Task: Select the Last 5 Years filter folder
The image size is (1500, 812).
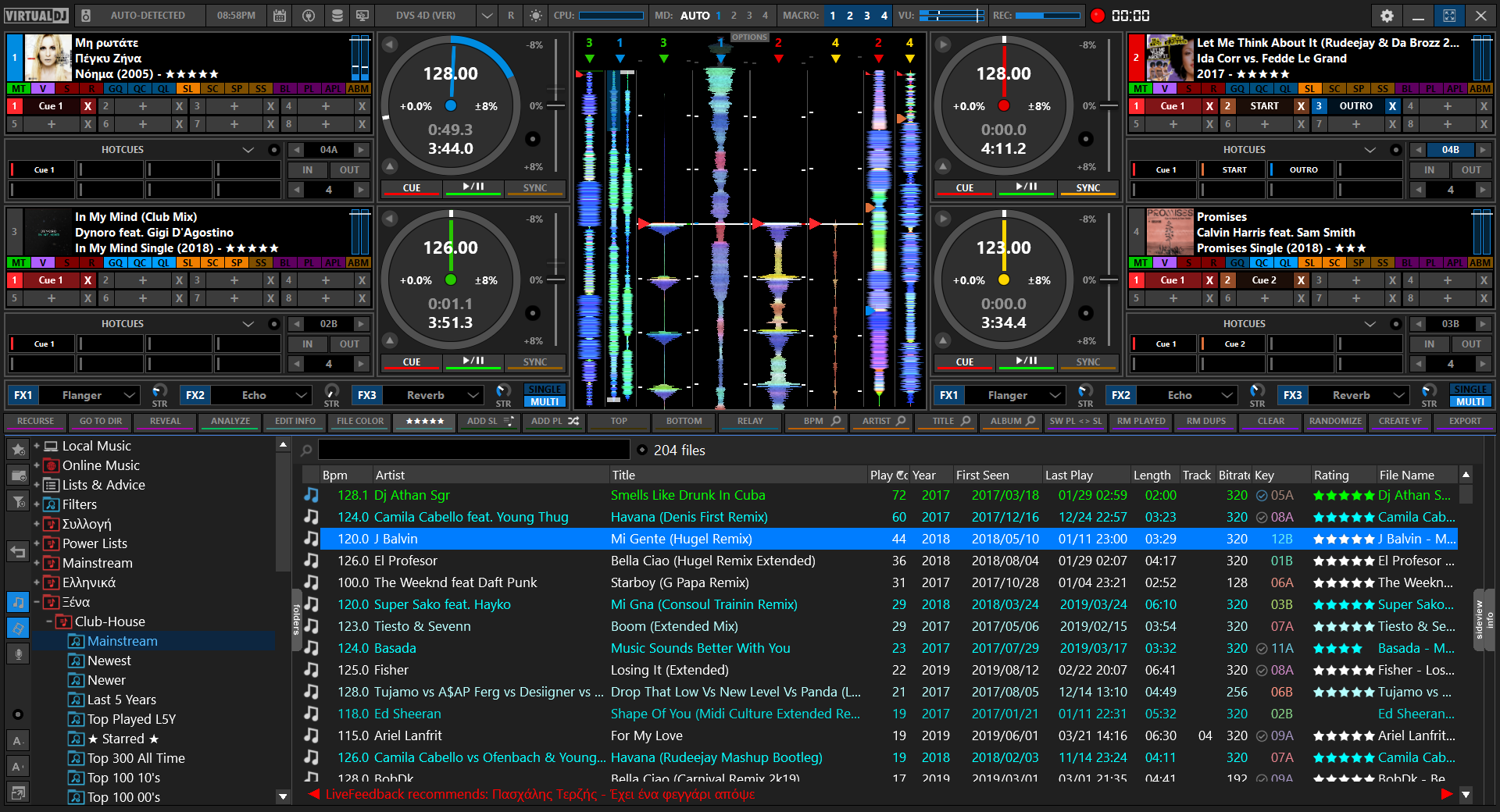Action: click(122, 700)
